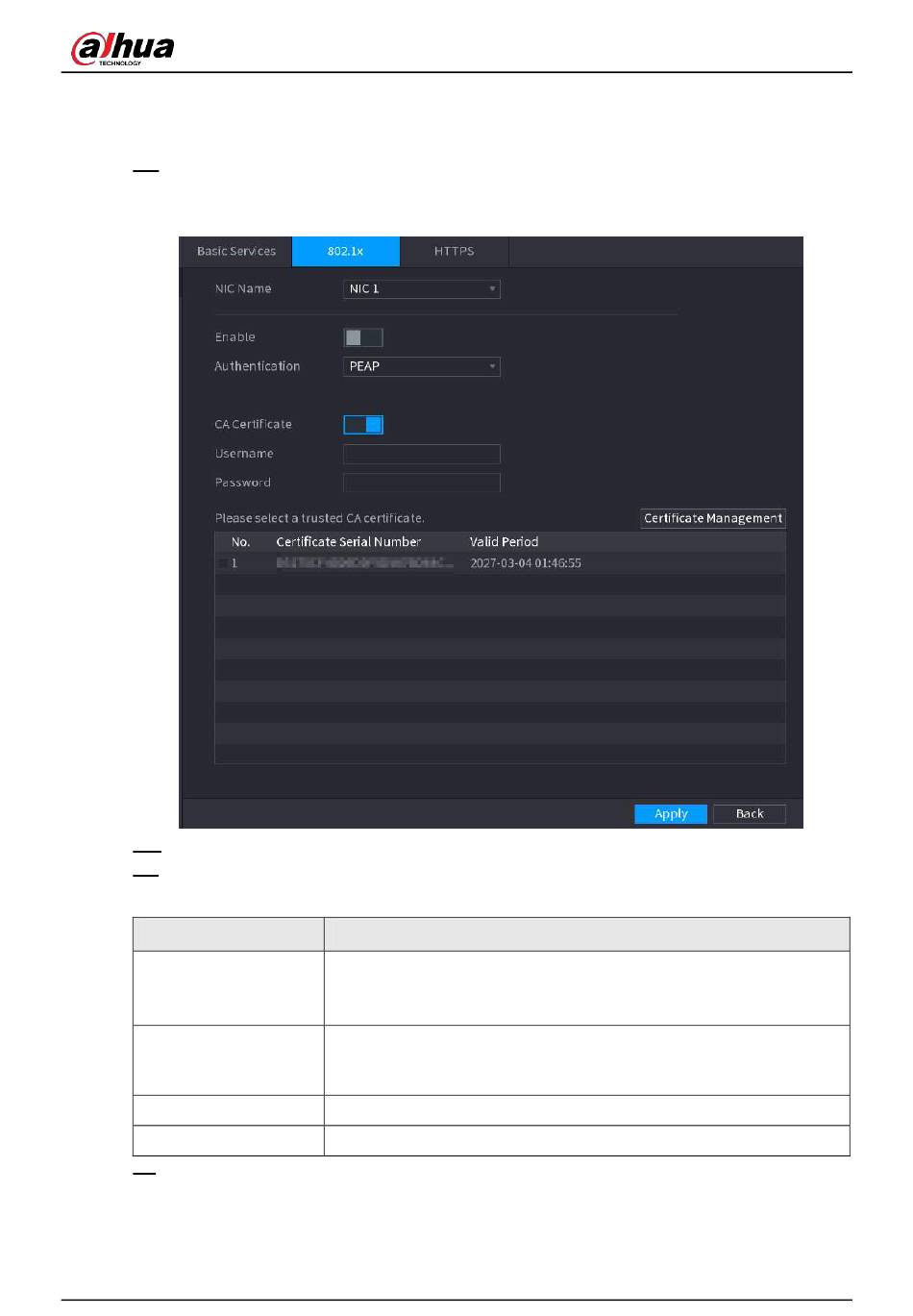913x1316 pixels.
Task: Open the HTTPS tab
Action: [x=454, y=252]
